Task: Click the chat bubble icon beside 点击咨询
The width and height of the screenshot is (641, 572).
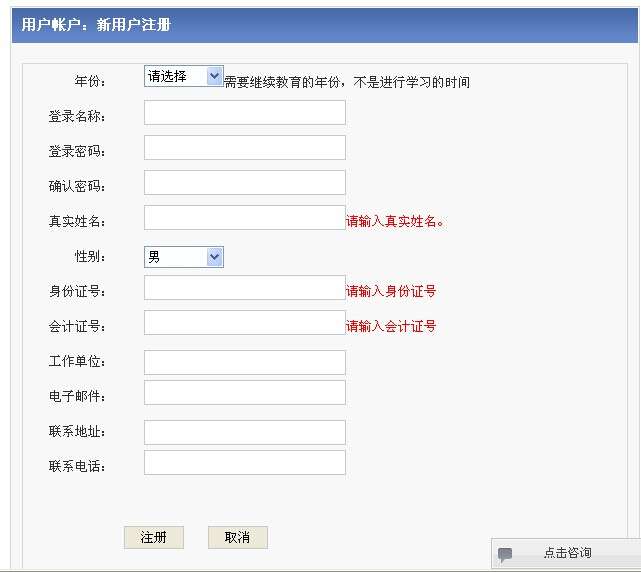Action: click(x=506, y=554)
